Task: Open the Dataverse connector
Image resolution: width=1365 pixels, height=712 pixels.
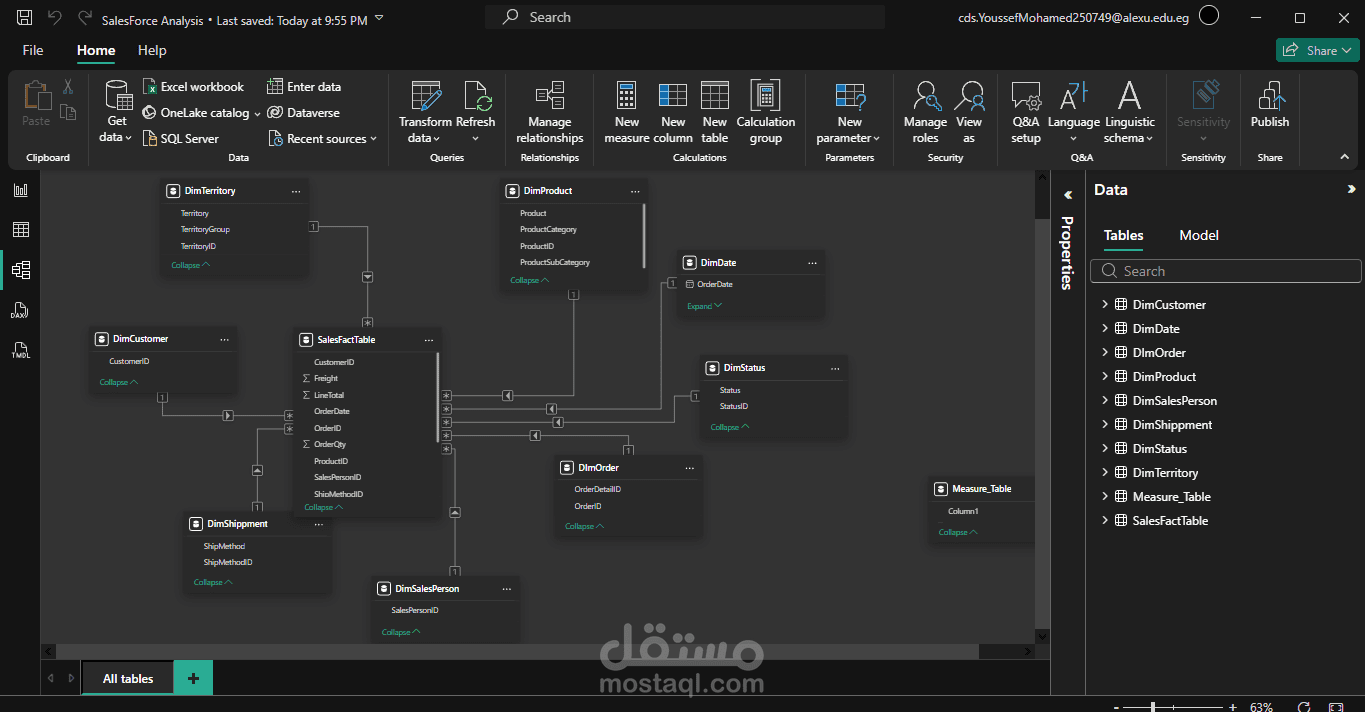Action: point(304,113)
